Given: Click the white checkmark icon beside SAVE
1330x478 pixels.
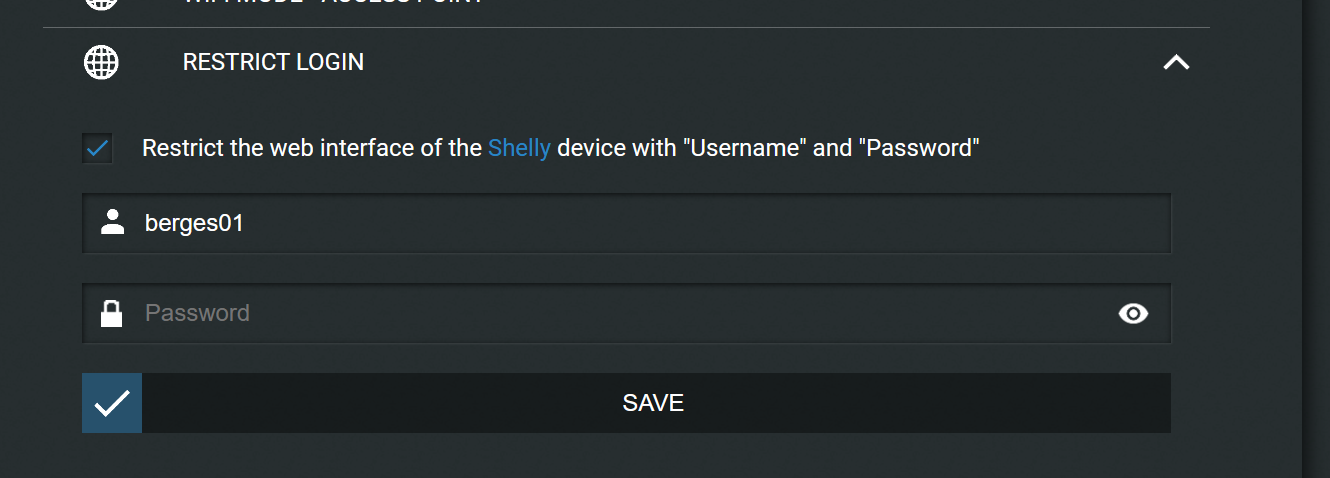Looking at the screenshot, I should click(112, 403).
